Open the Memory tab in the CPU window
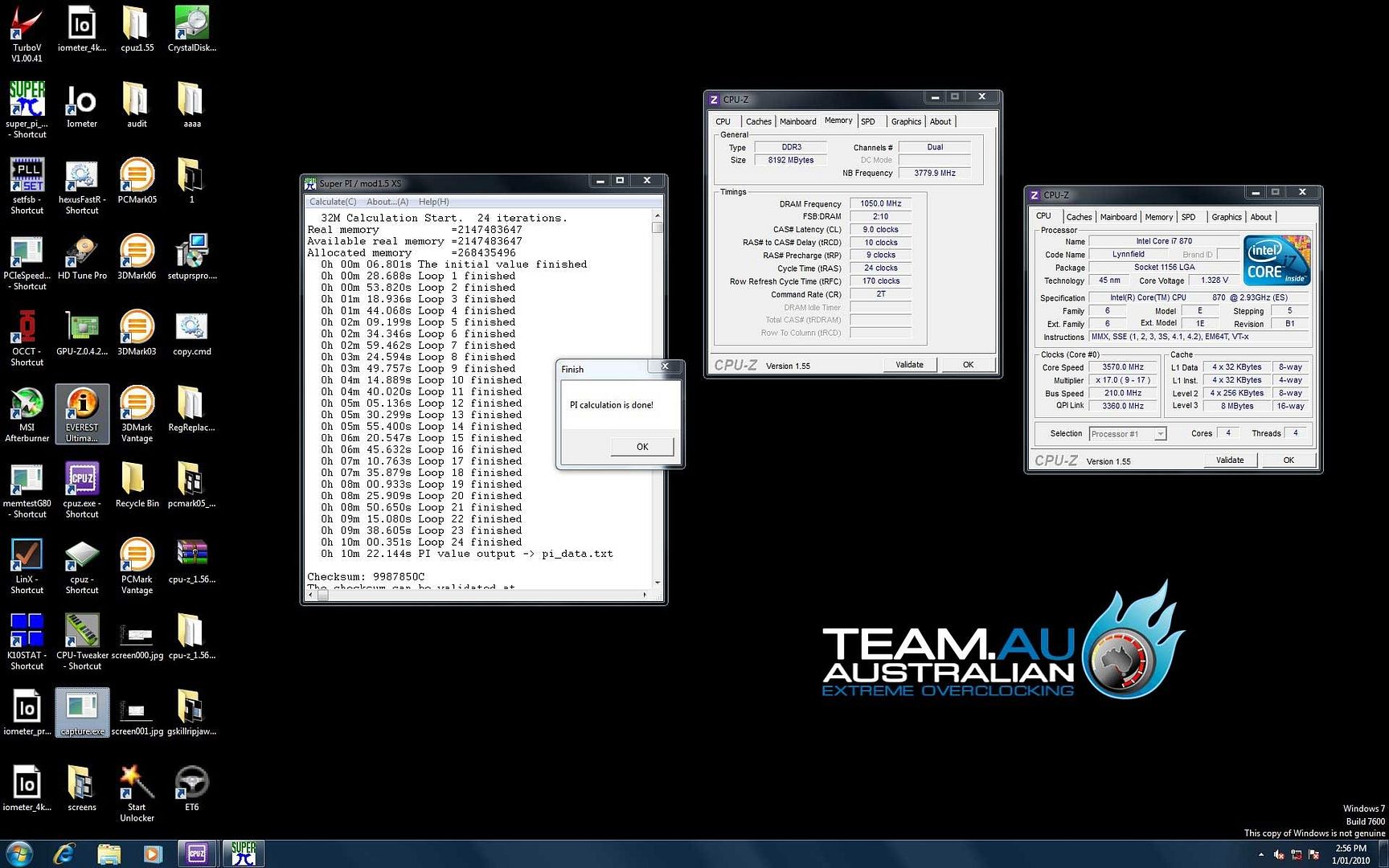Image resolution: width=1389 pixels, height=868 pixels. coord(1158,217)
